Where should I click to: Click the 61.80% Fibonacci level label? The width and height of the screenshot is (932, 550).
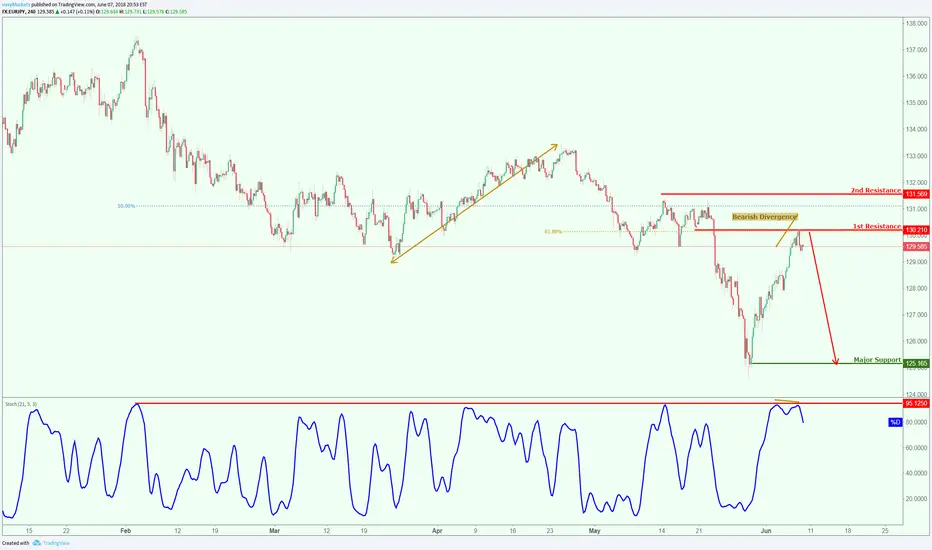[553, 232]
